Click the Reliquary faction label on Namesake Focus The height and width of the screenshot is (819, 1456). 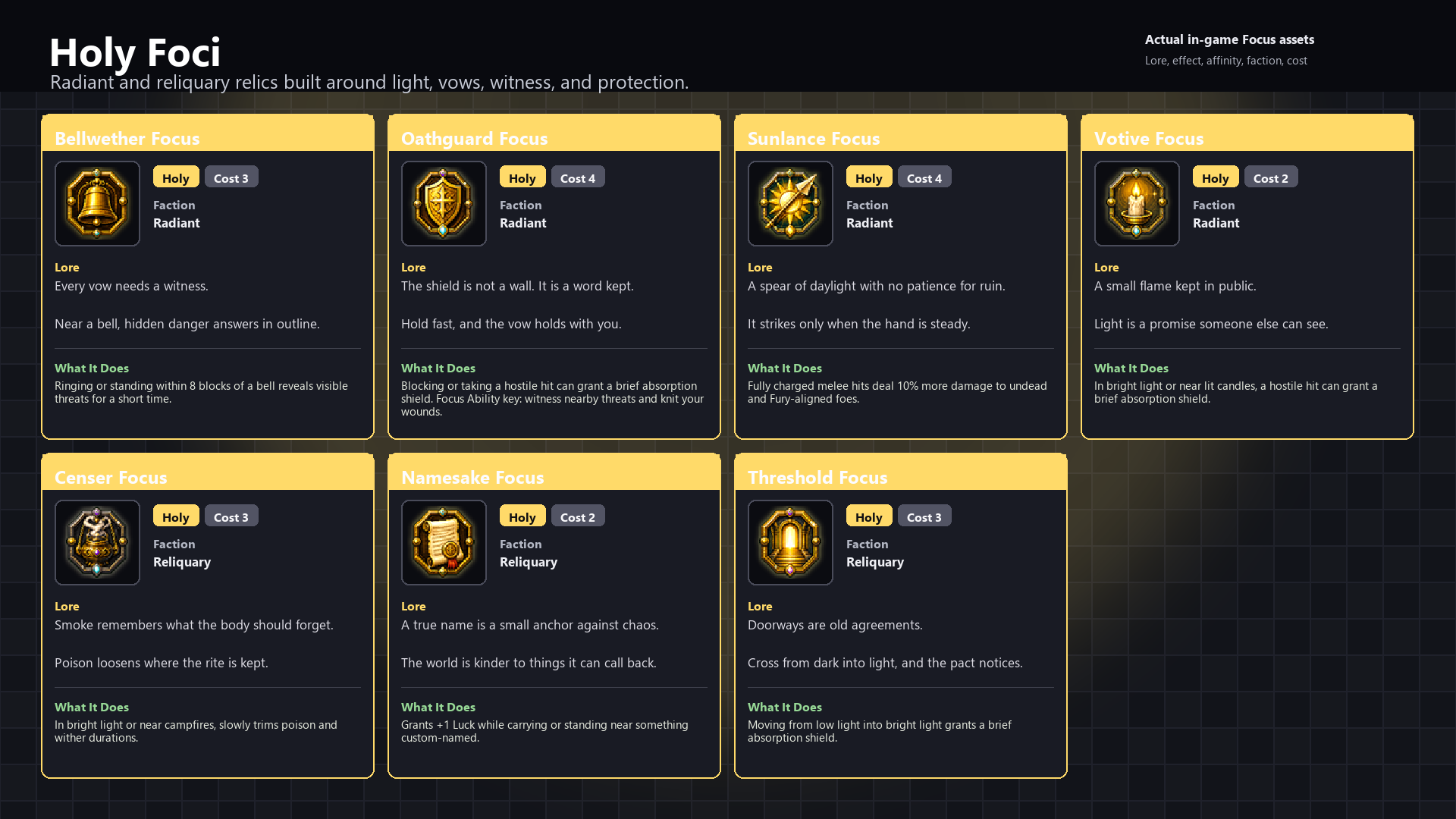tap(529, 562)
